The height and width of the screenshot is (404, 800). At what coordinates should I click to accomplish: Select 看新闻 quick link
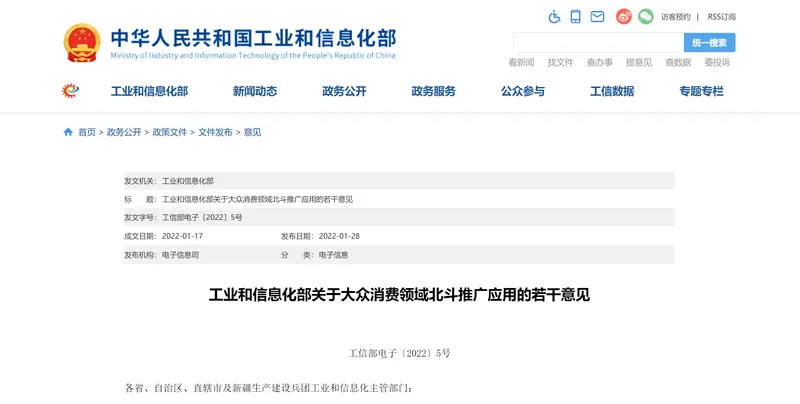(x=521, y=62)
